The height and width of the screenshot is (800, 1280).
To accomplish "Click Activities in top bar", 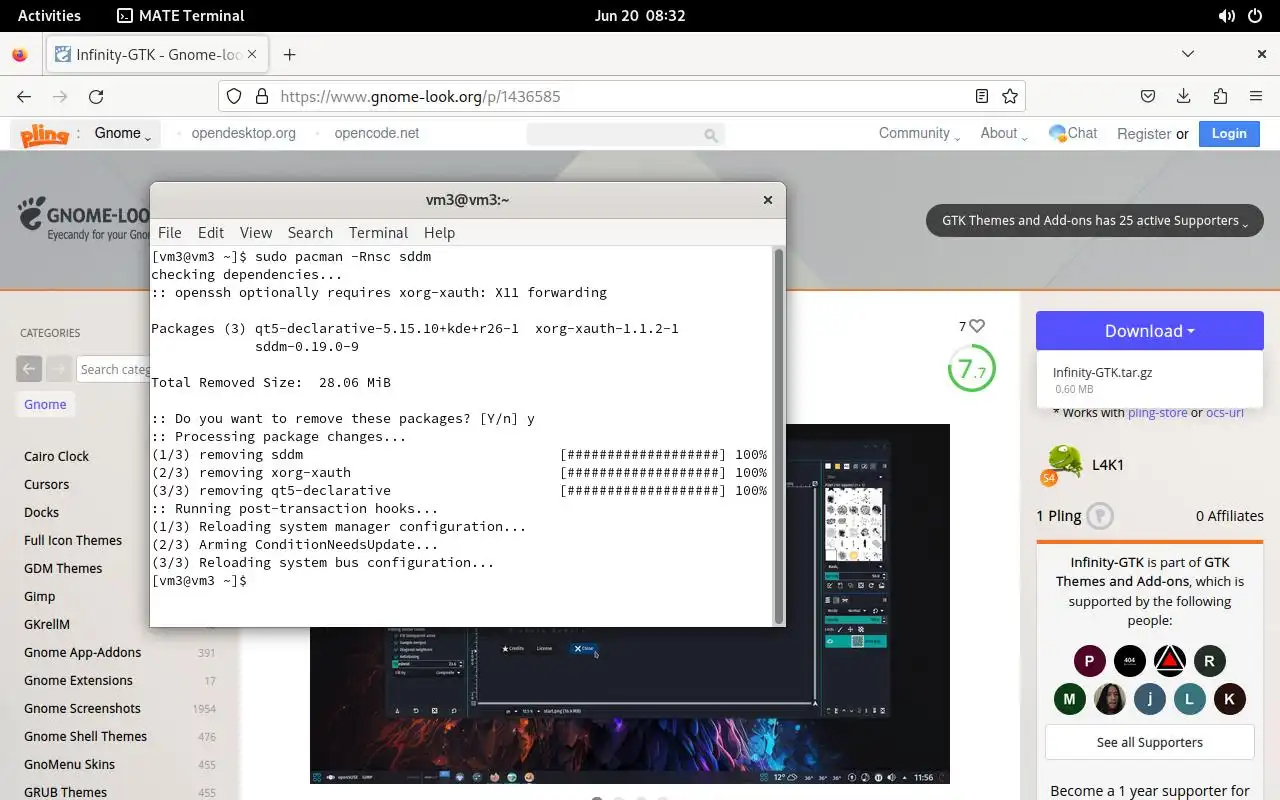I will pos(49,16).
